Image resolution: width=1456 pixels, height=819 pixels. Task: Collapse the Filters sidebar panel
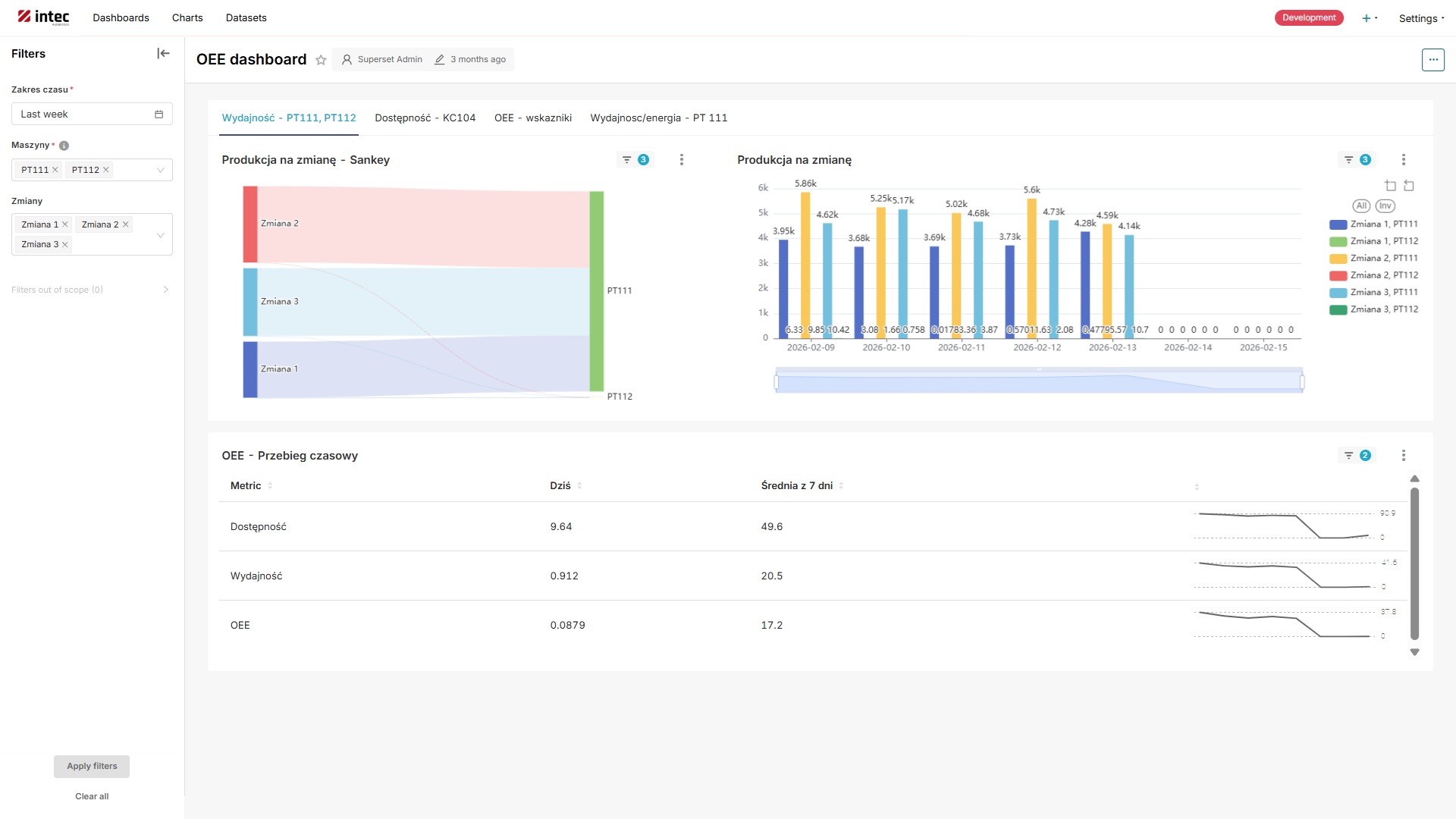163,53
